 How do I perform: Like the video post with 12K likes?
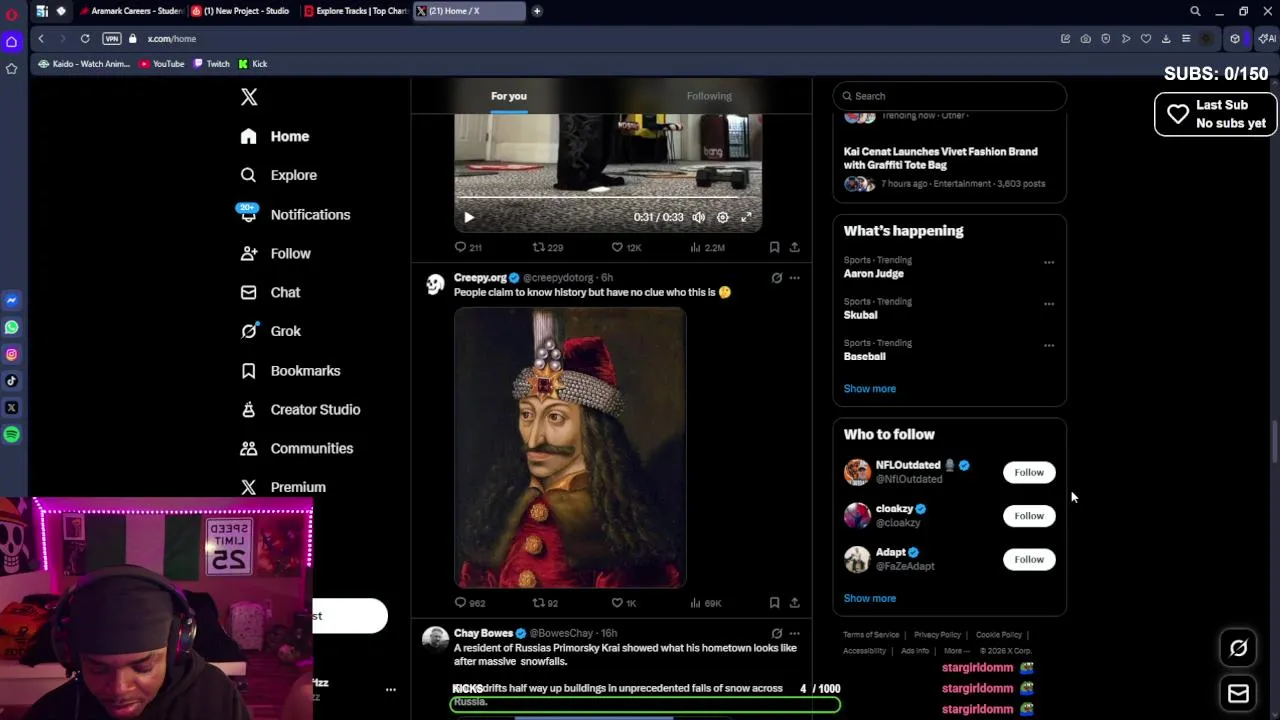pyautogui.click(x=626, y=247)
